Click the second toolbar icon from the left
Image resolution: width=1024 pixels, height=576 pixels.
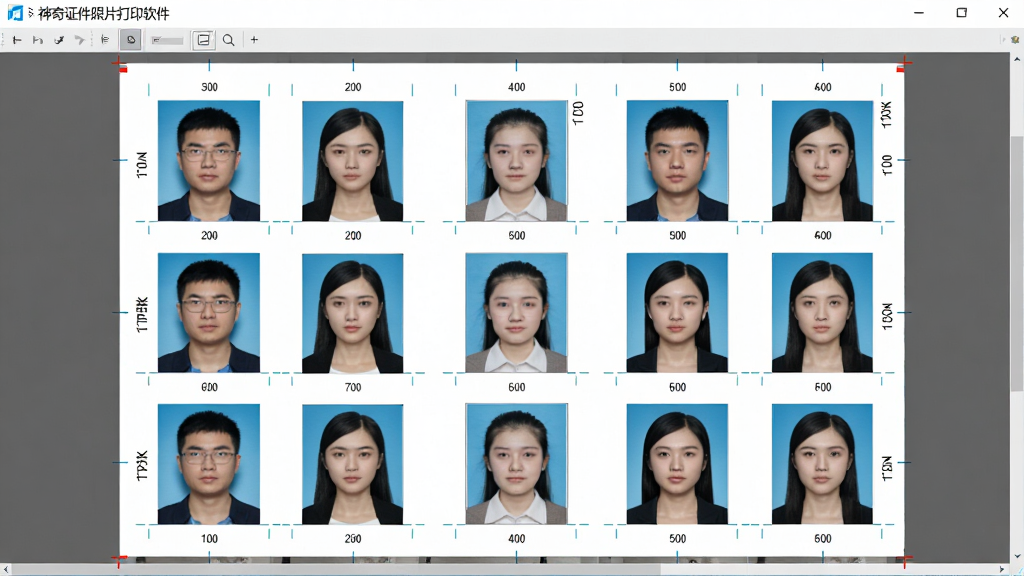pos(38,40)
